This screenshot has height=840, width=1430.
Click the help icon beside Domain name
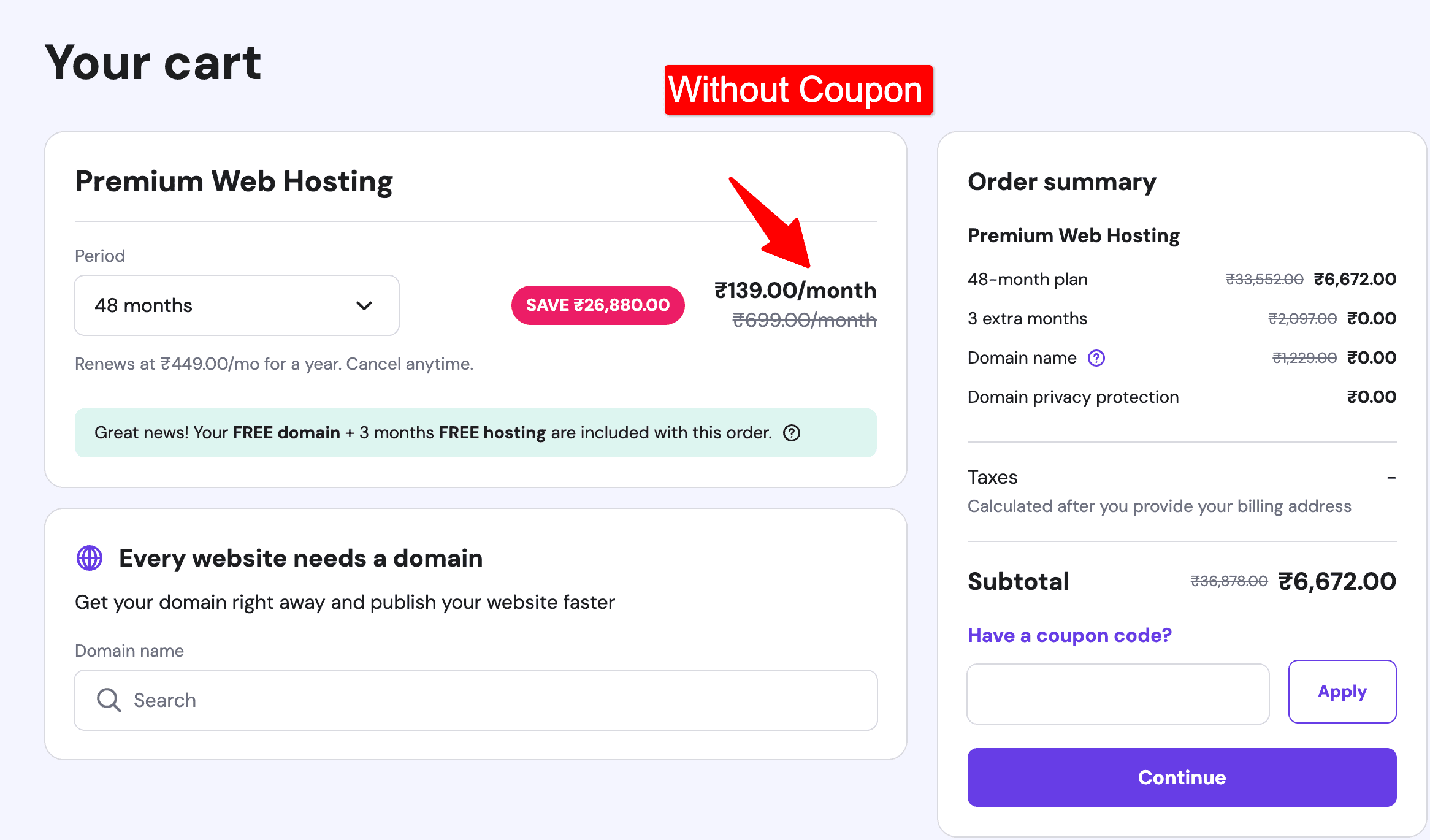[1096, 358]
